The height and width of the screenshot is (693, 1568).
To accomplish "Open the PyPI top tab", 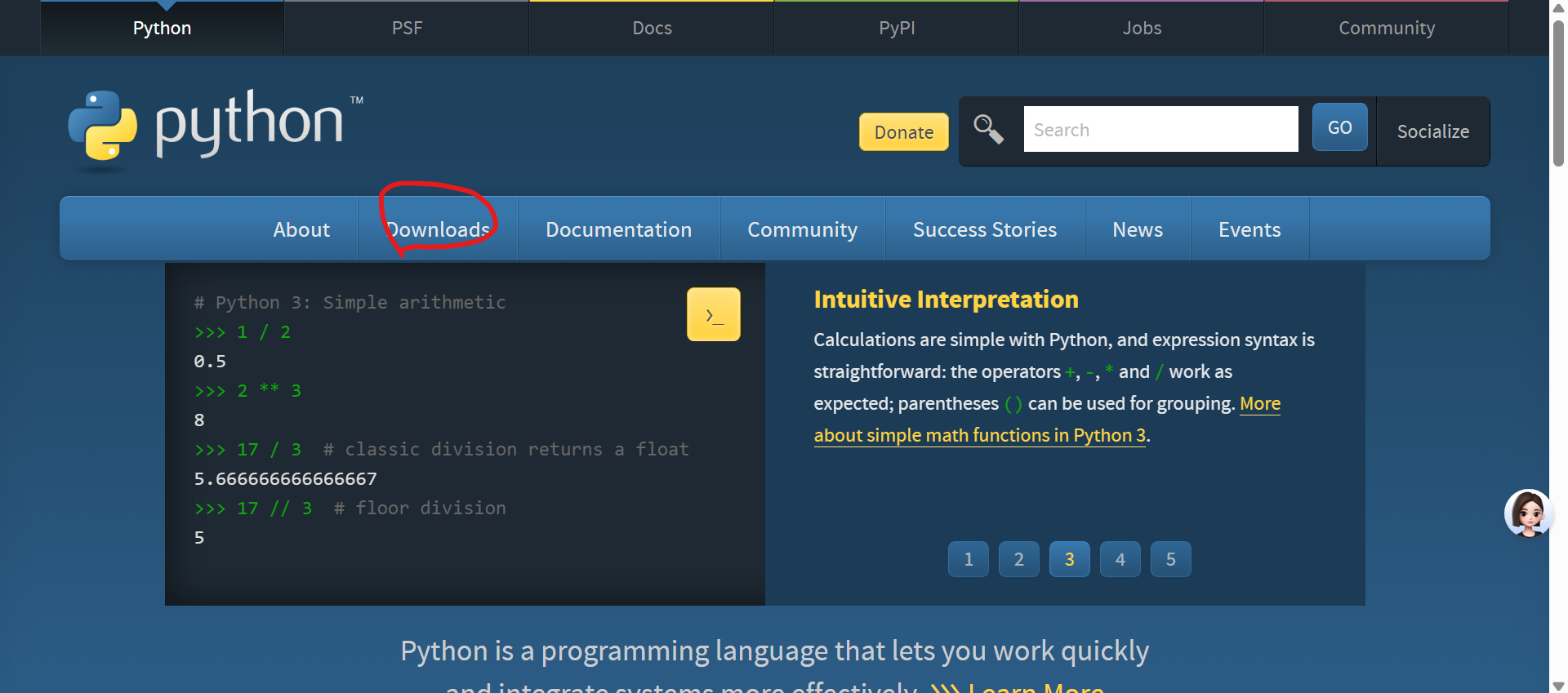I will coord(897,28).
